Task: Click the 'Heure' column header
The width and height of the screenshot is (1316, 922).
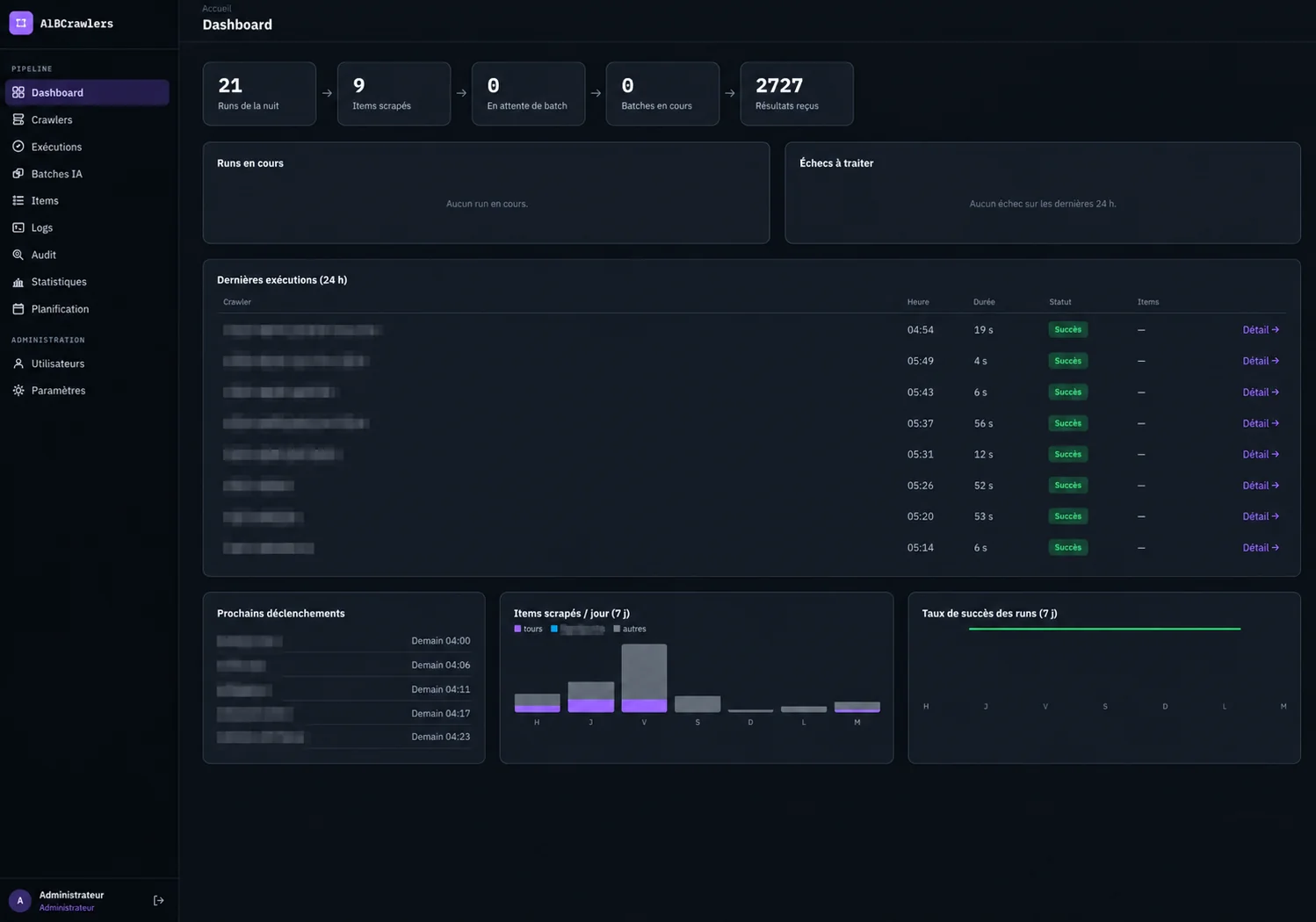Action: [918, 302]
